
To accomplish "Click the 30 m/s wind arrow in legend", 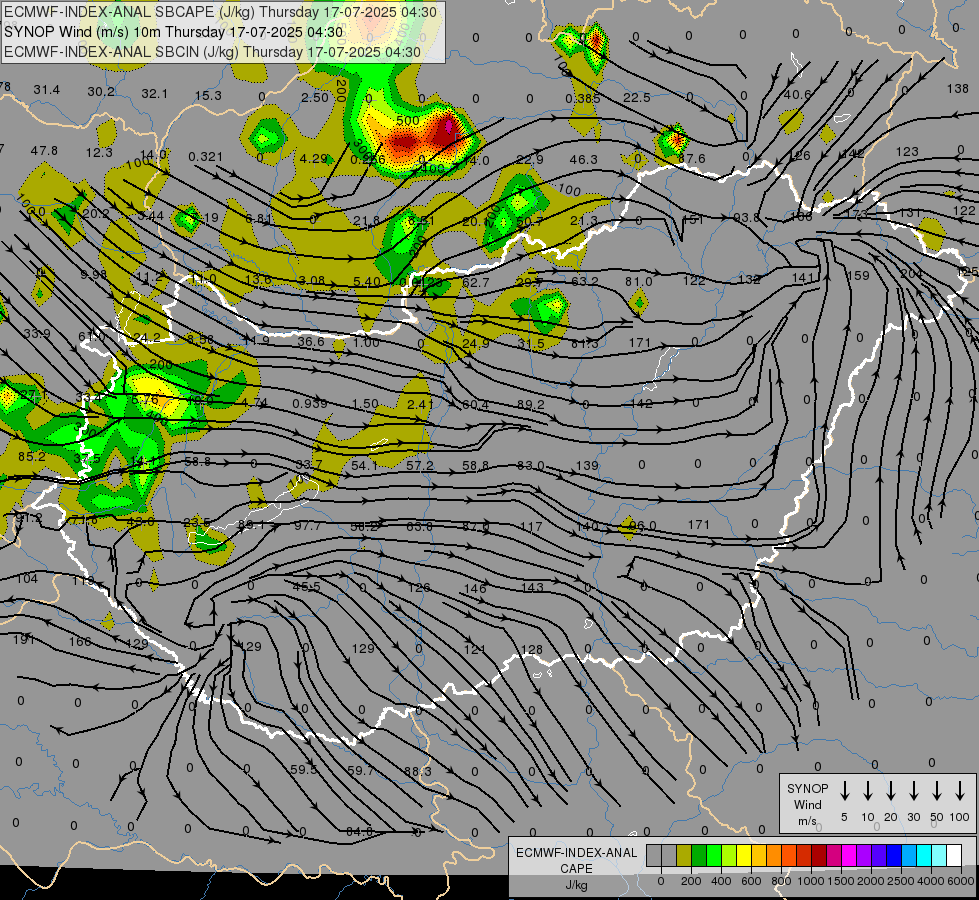I will coord(913,791).
